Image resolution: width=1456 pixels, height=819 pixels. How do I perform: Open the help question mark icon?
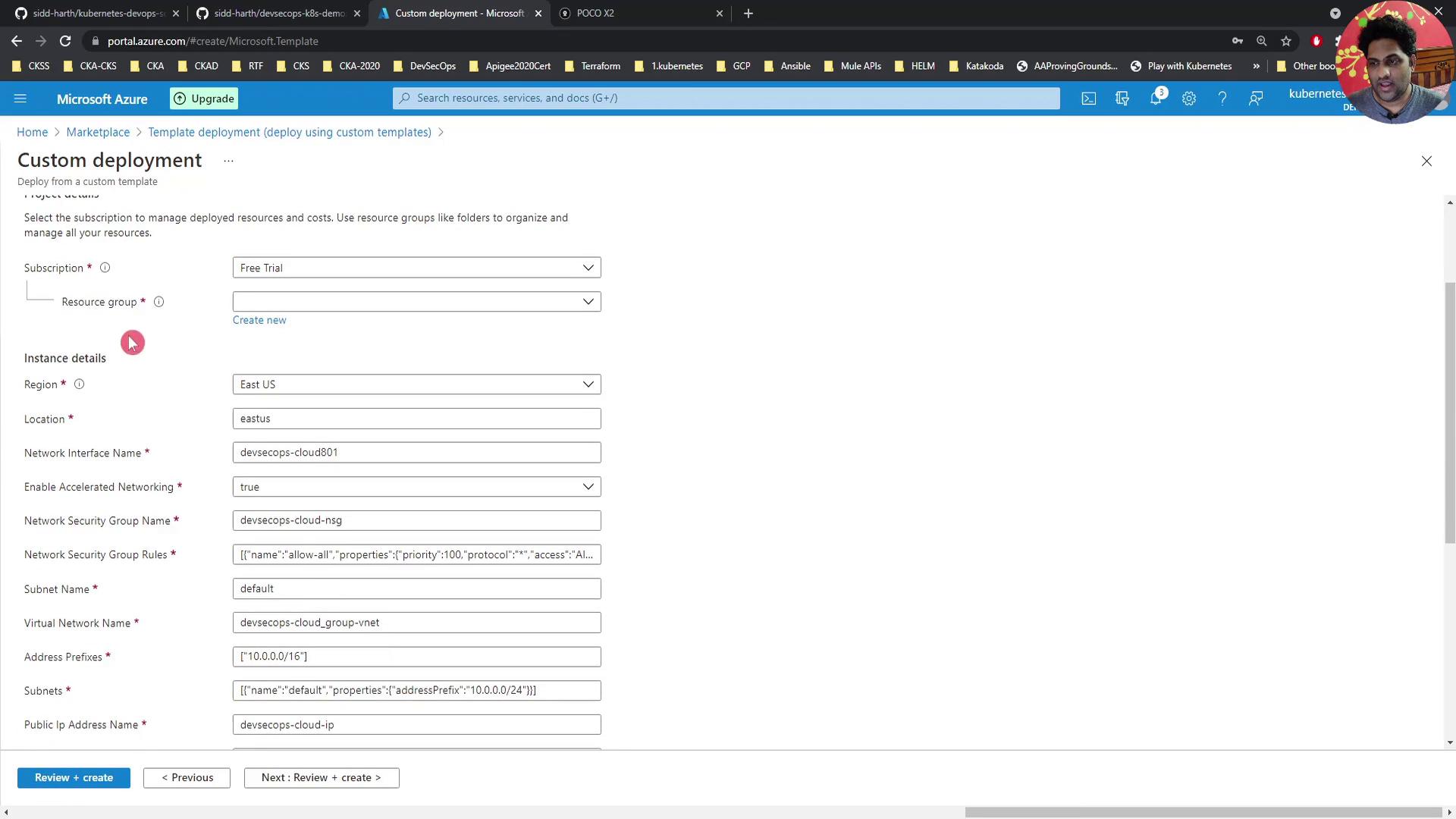point(1222,99)
